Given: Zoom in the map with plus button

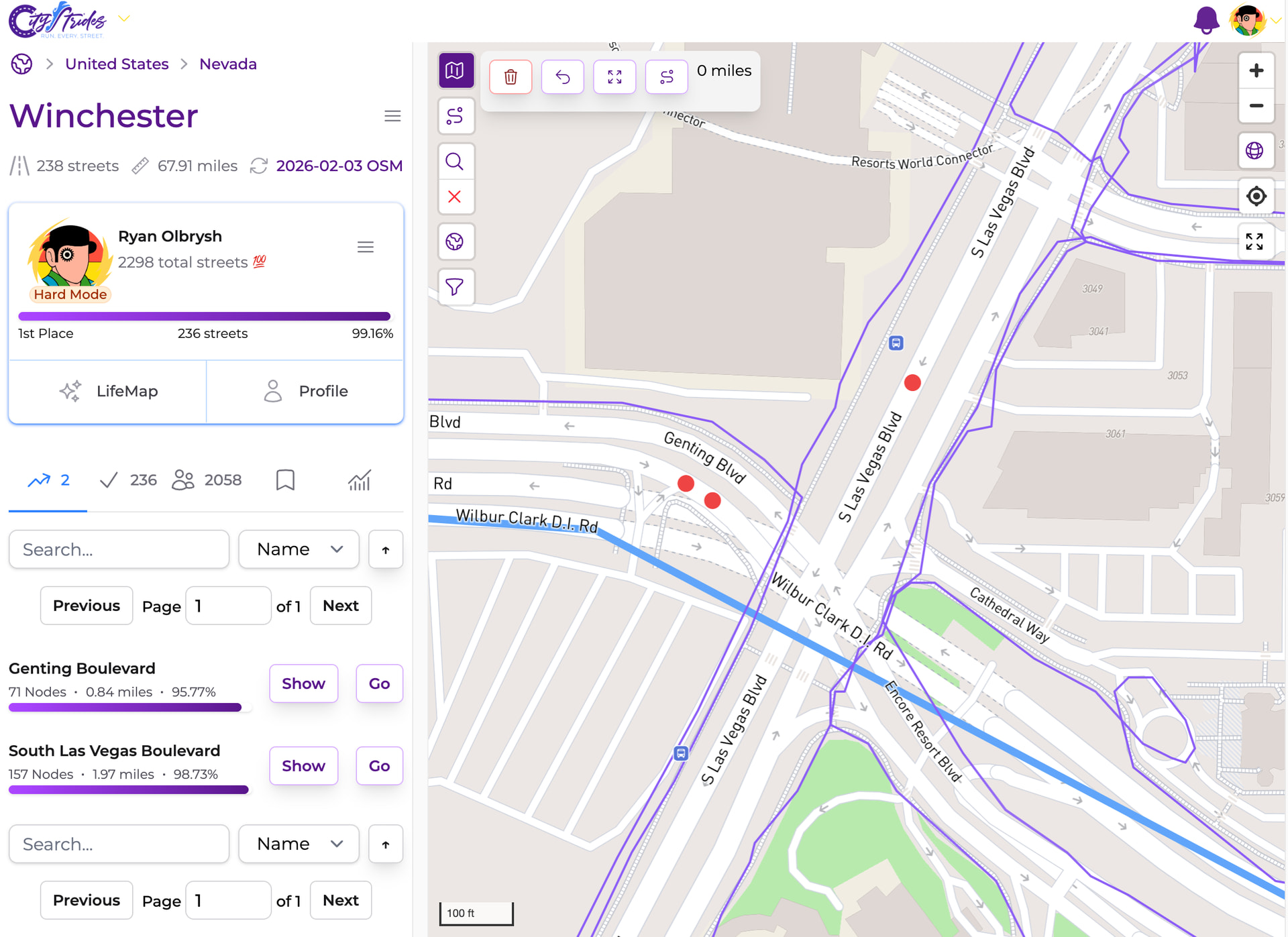Looking at the screenshot, I should coord(1256,70).
